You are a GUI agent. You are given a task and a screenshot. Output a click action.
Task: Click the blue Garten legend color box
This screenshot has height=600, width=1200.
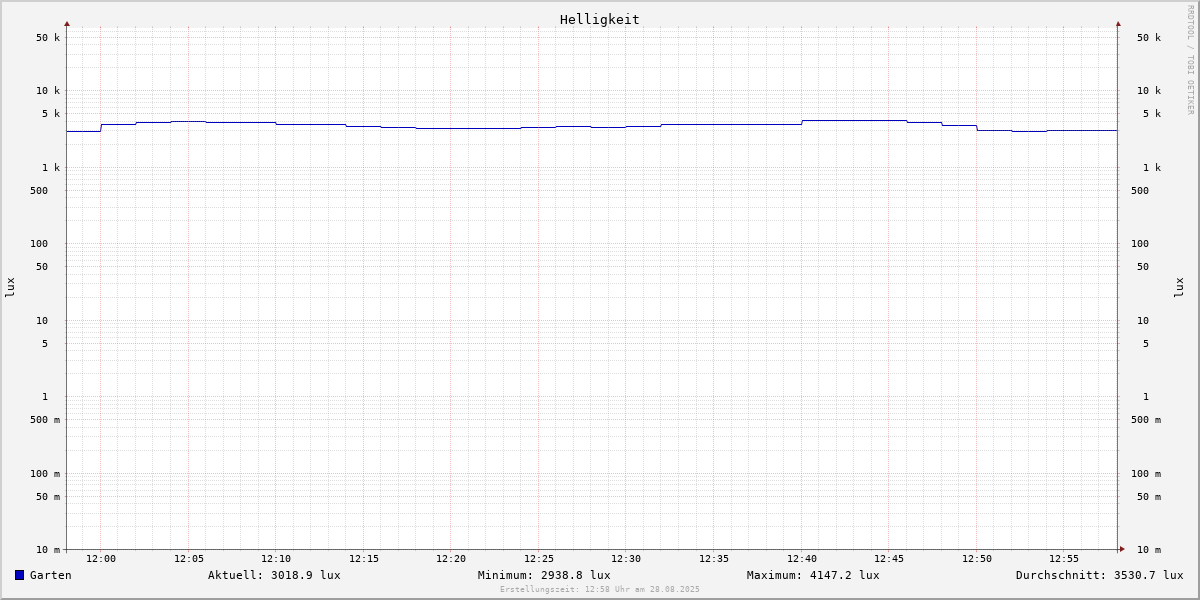(19, 575)
